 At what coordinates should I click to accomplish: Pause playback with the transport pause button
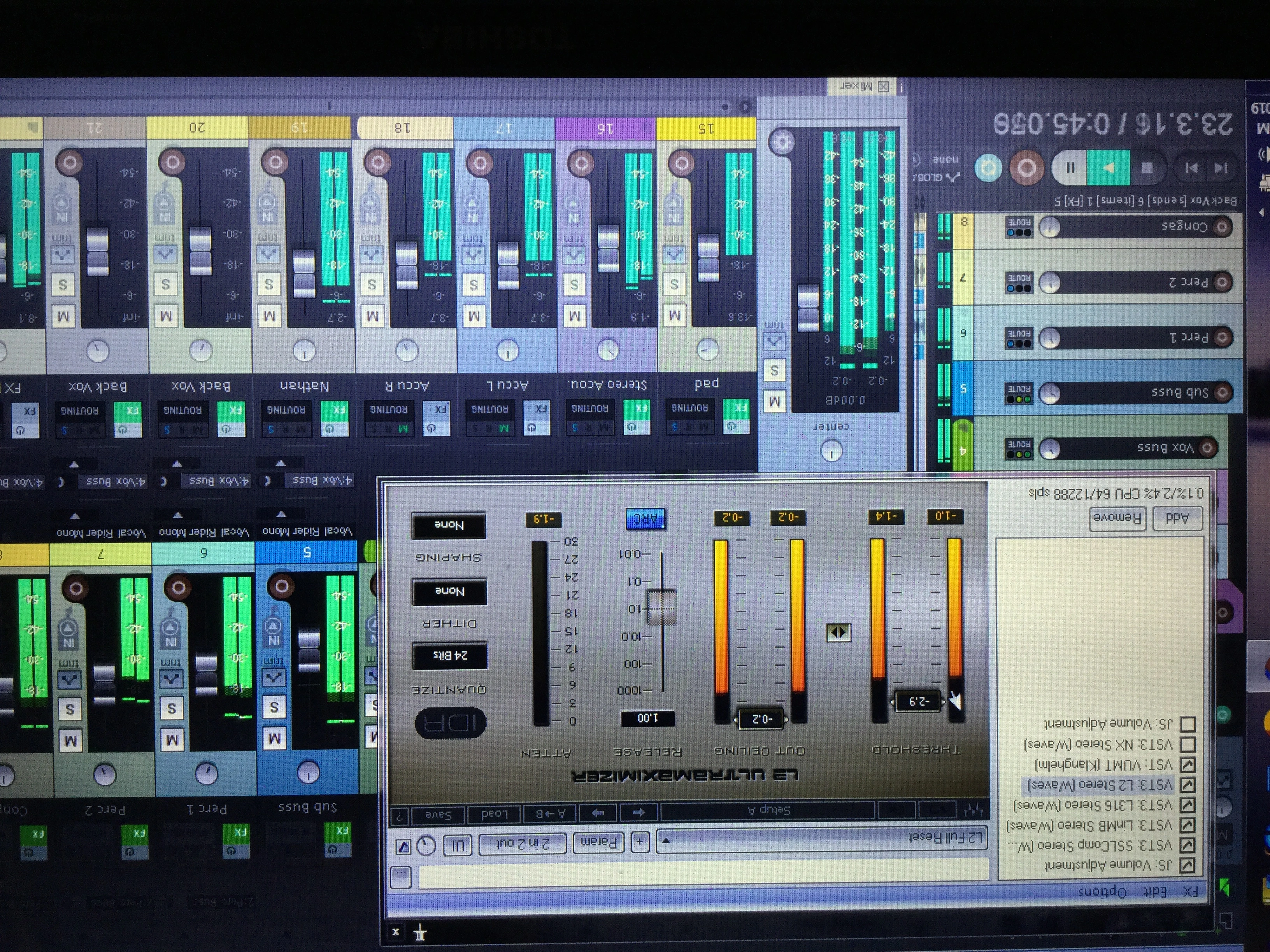(x=1070, y=168)
